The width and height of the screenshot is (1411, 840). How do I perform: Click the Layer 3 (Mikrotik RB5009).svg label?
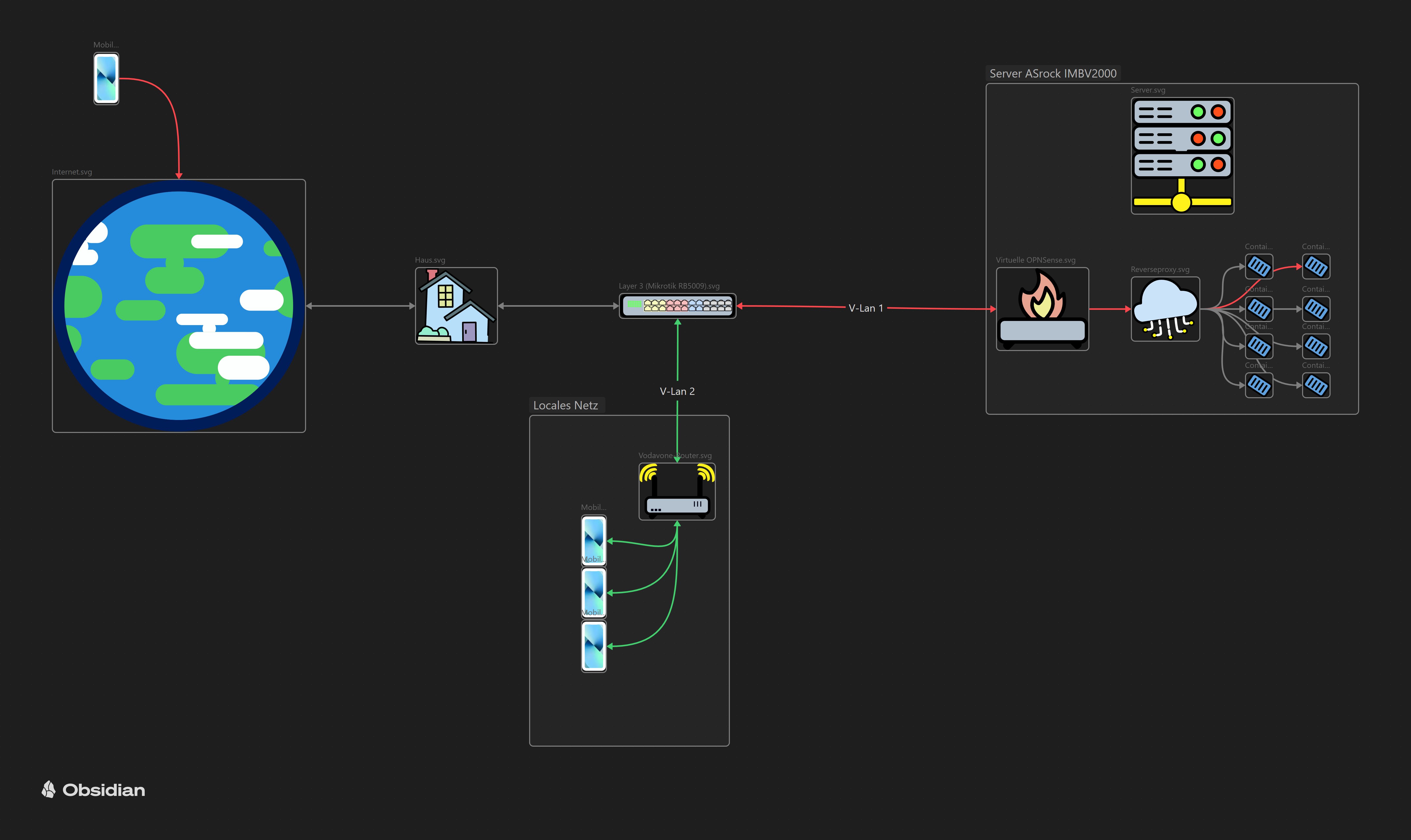pyautogui.click(x=669, y=286)
